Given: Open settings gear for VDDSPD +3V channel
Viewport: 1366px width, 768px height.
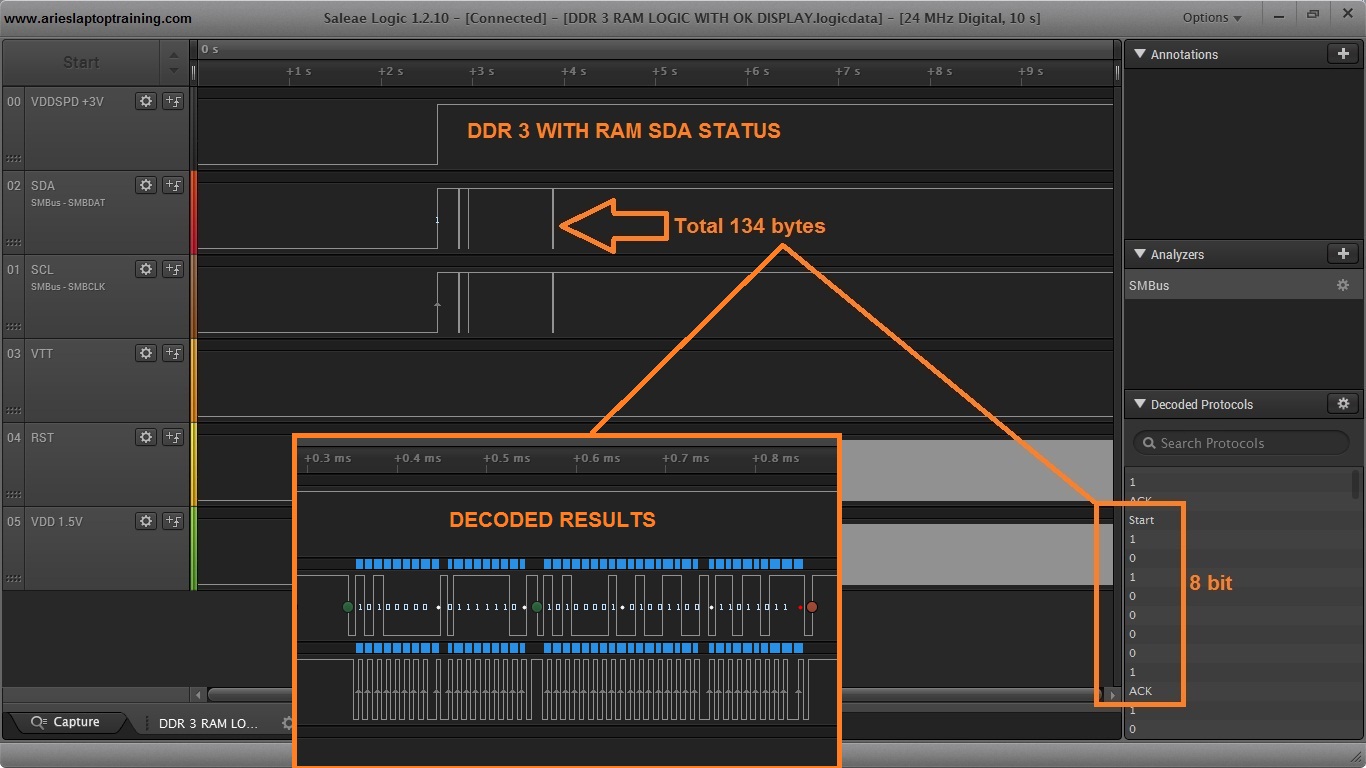Looking at the screenshot, I should 146,101.
